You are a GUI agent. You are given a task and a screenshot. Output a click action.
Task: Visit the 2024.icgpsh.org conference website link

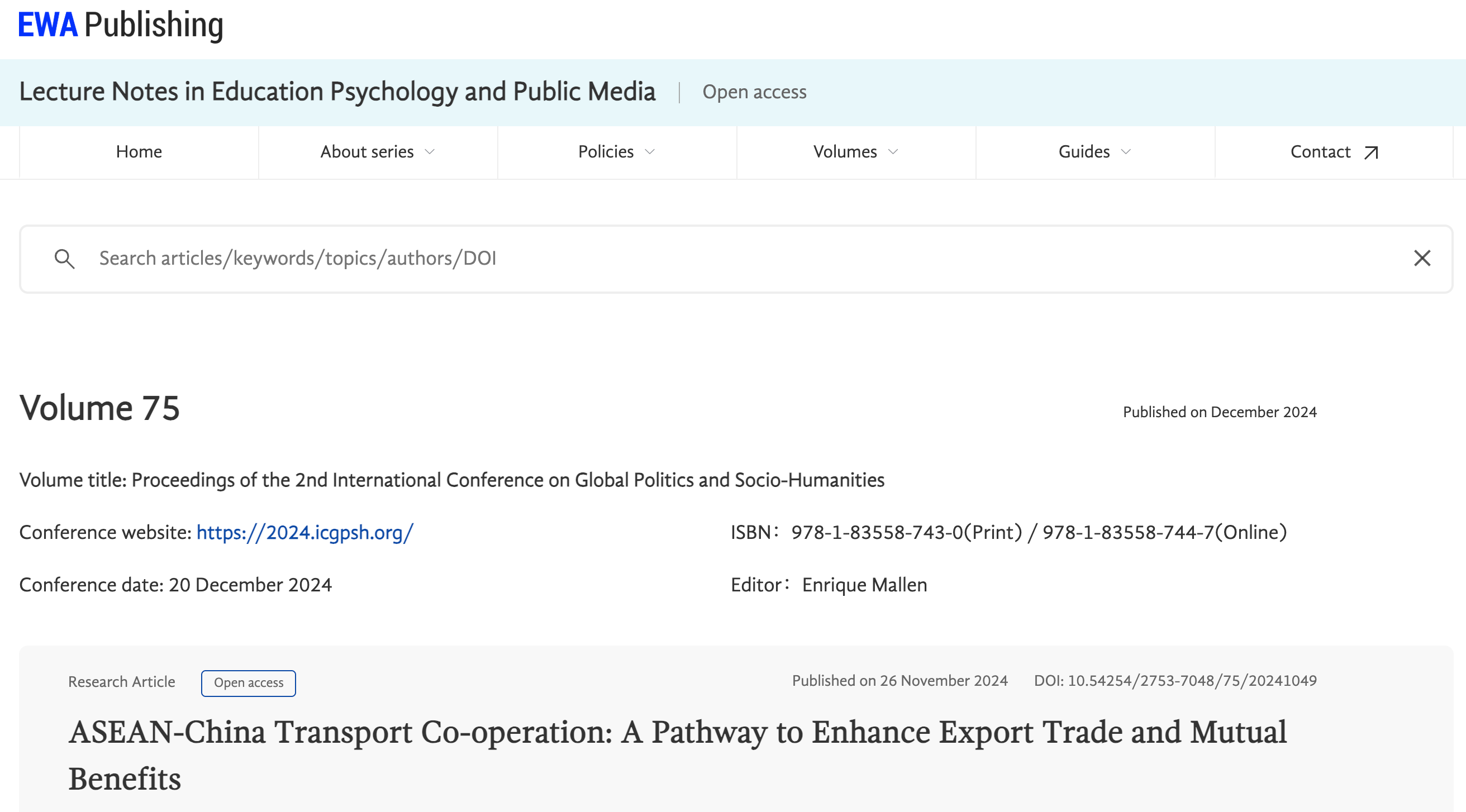point(305,533)
